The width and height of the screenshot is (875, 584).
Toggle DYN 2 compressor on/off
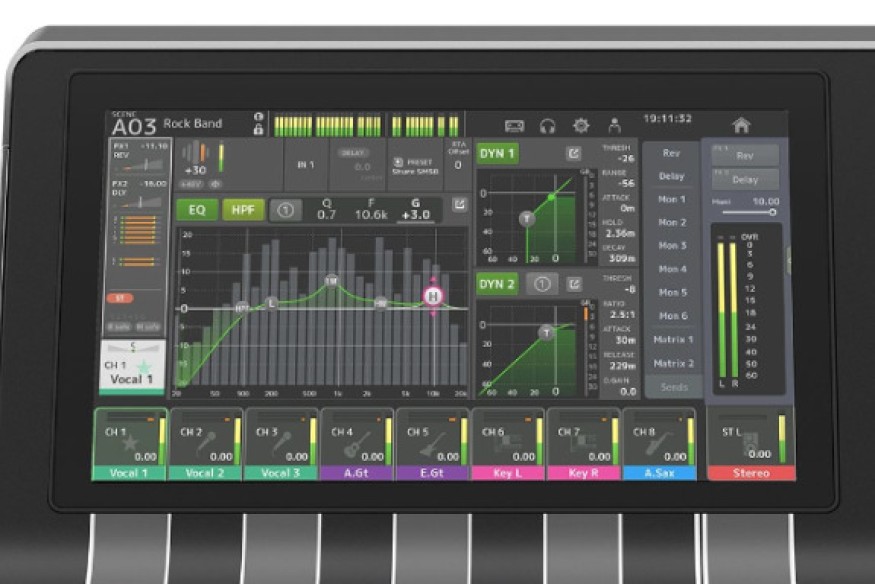click(497, 284)
